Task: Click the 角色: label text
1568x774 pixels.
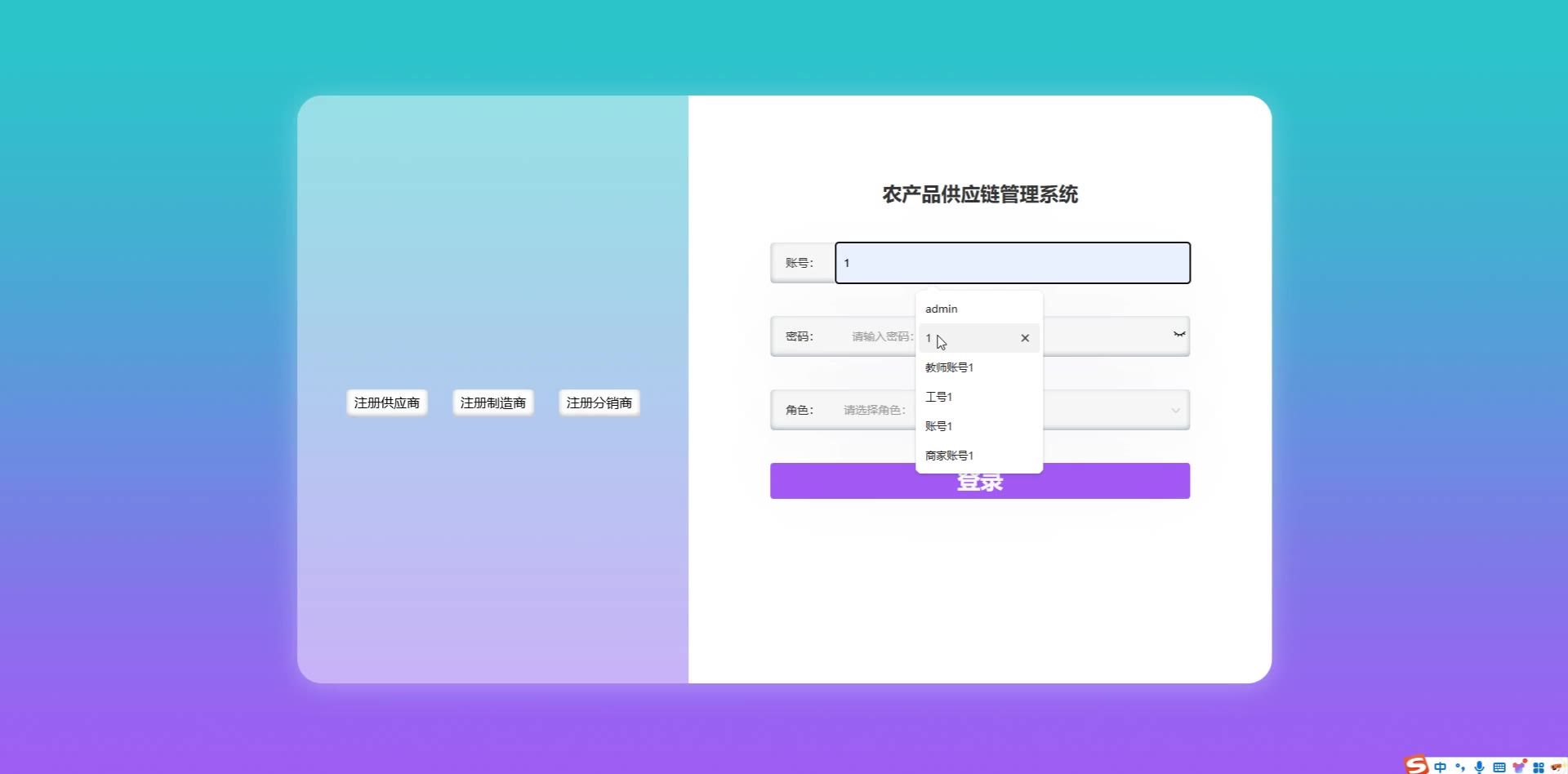Action: point(800,410)
